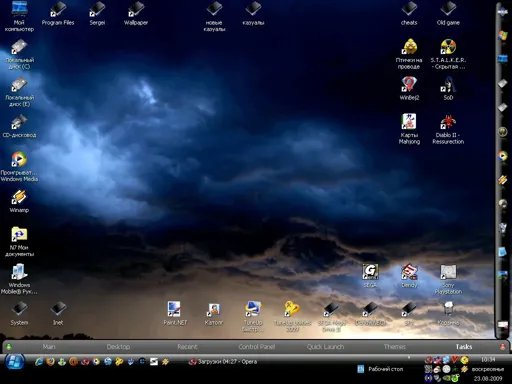Open the cheats folder shortcut
The width and height of the screenshot is (512, 384).
point(409,13)
